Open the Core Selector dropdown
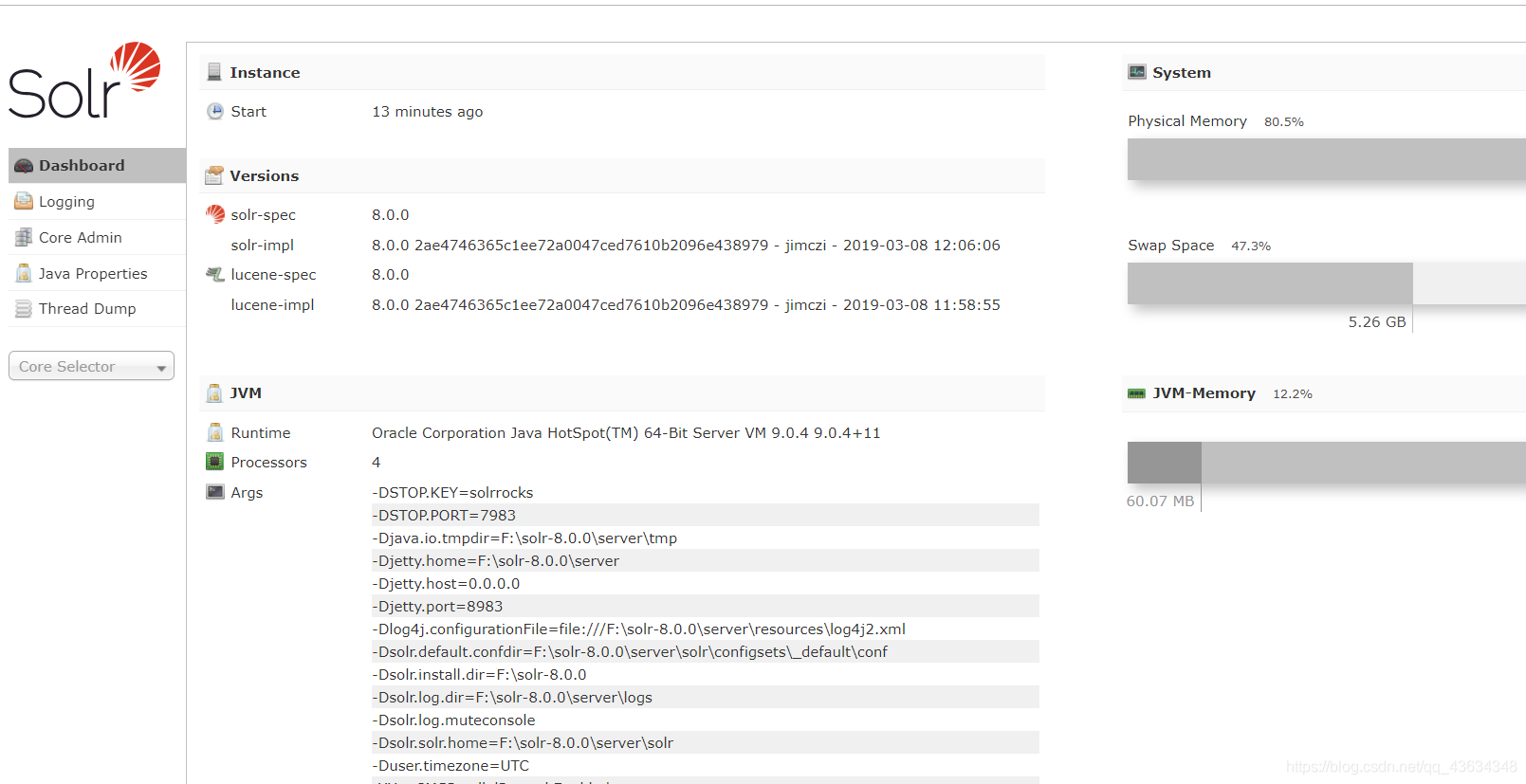This screenshot has width=1526, height=784. 91,366
